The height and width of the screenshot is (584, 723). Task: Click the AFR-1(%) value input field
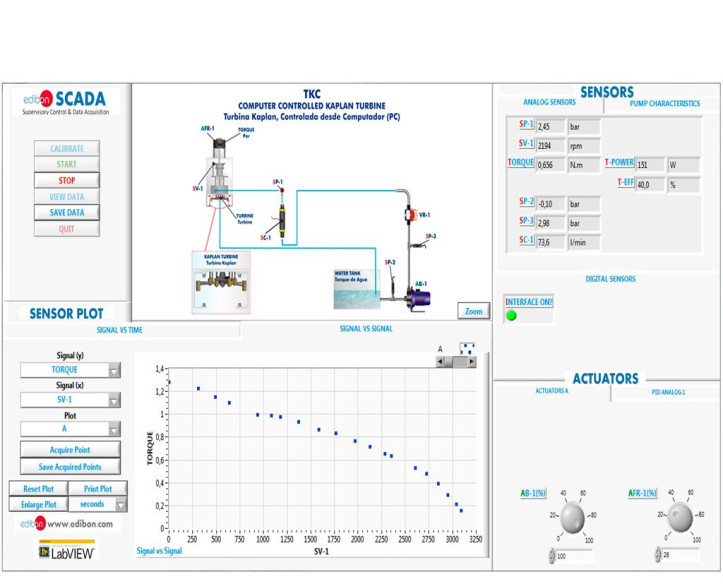tap(678, 556)
